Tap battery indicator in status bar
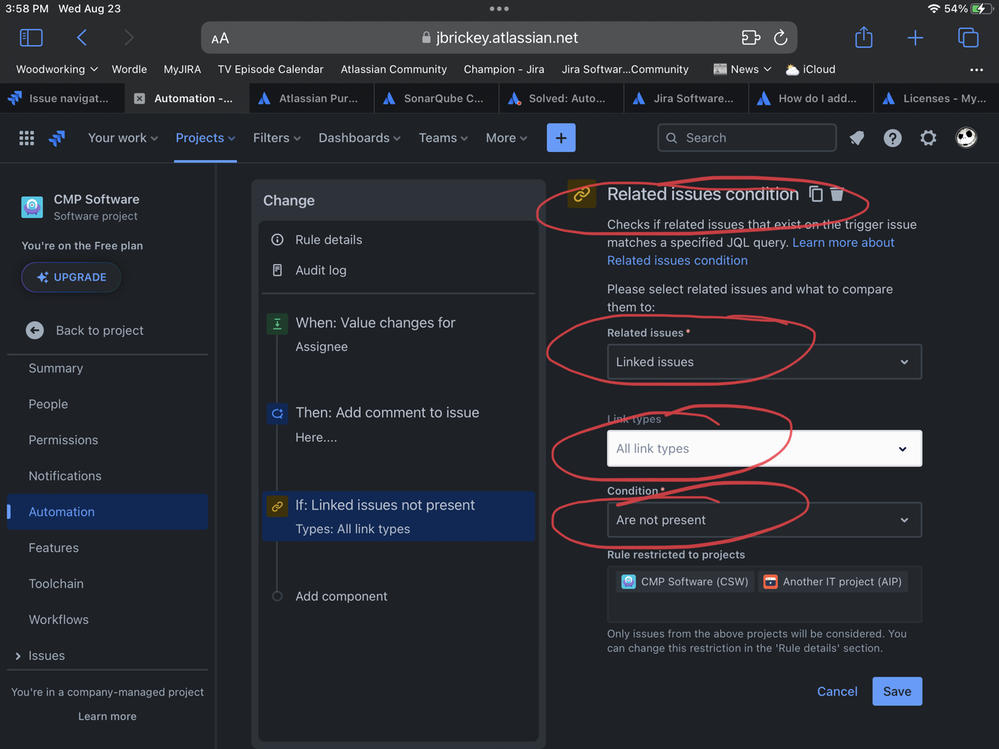 pyautogui.click(x=980, y=8)
